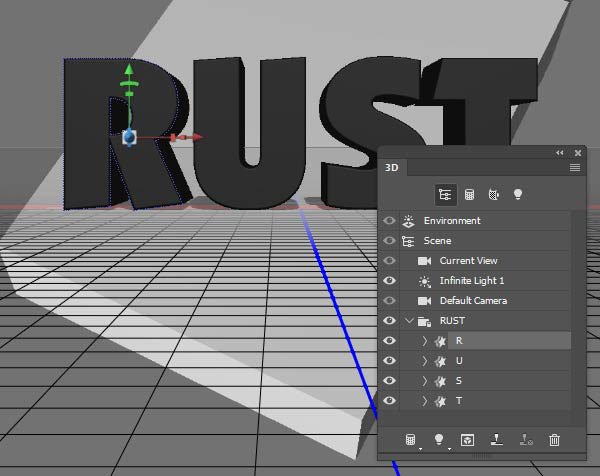Click the red X-axis arrow on gizmo
The image size is (600, 476).
(x=197, y=137)
